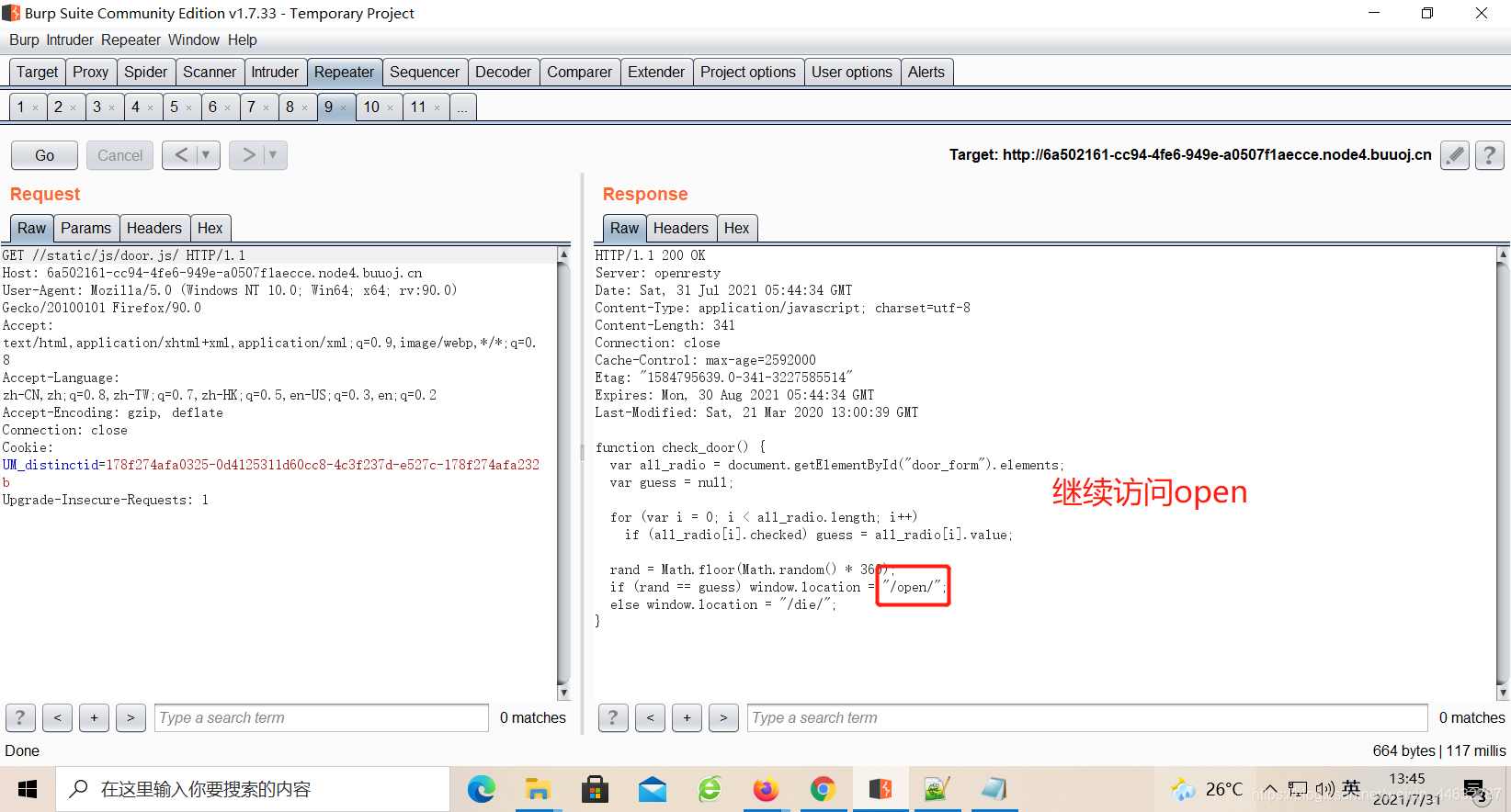Screen dimensions: 1511x812
Task: Edit target with the pencil icon
Action: tap(1455, 155)
